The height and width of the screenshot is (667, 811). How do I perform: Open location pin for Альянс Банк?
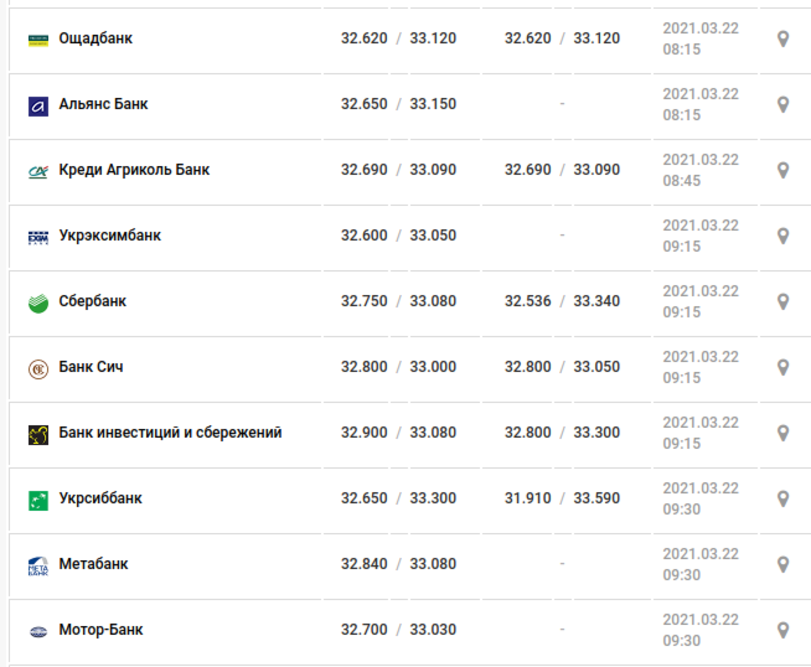click(x=783, y=104)
